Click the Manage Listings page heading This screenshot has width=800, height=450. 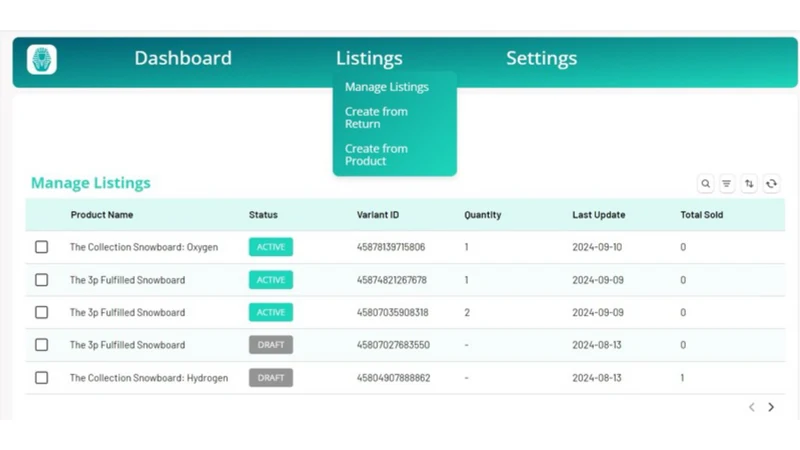(x=91, y=183)
